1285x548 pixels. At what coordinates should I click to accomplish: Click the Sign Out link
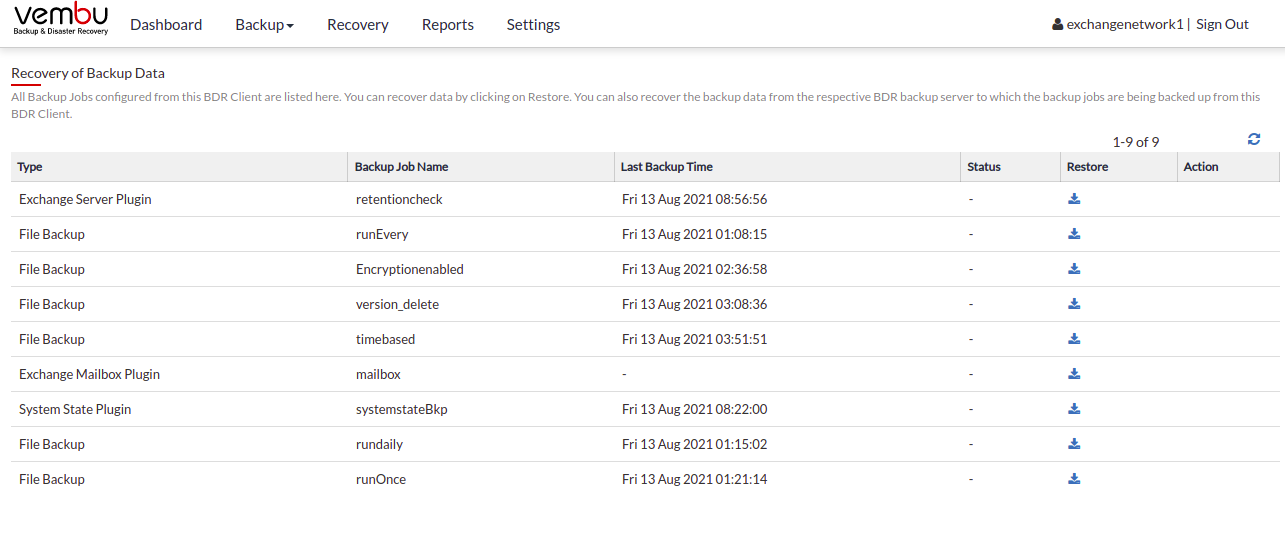tap(1222, 24)
